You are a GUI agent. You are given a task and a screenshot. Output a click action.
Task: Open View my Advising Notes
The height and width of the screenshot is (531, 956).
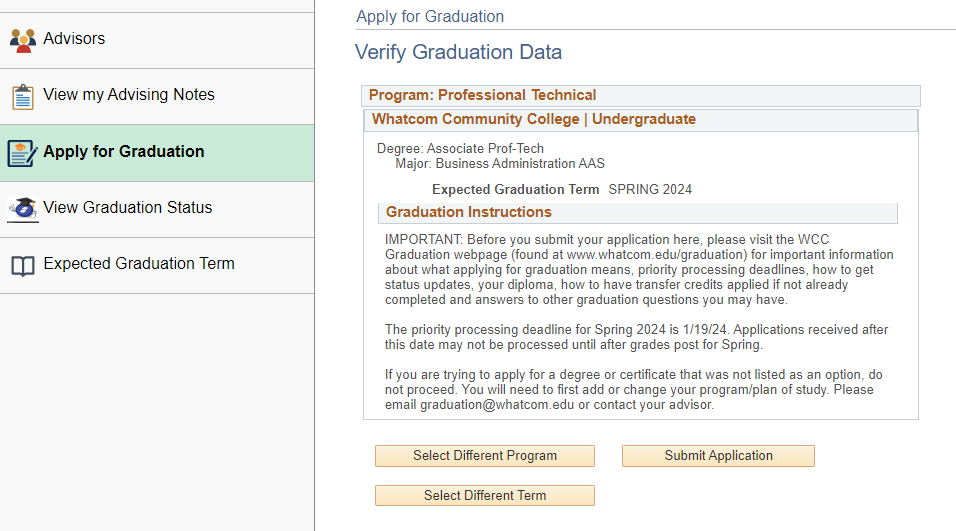point(157,96)
